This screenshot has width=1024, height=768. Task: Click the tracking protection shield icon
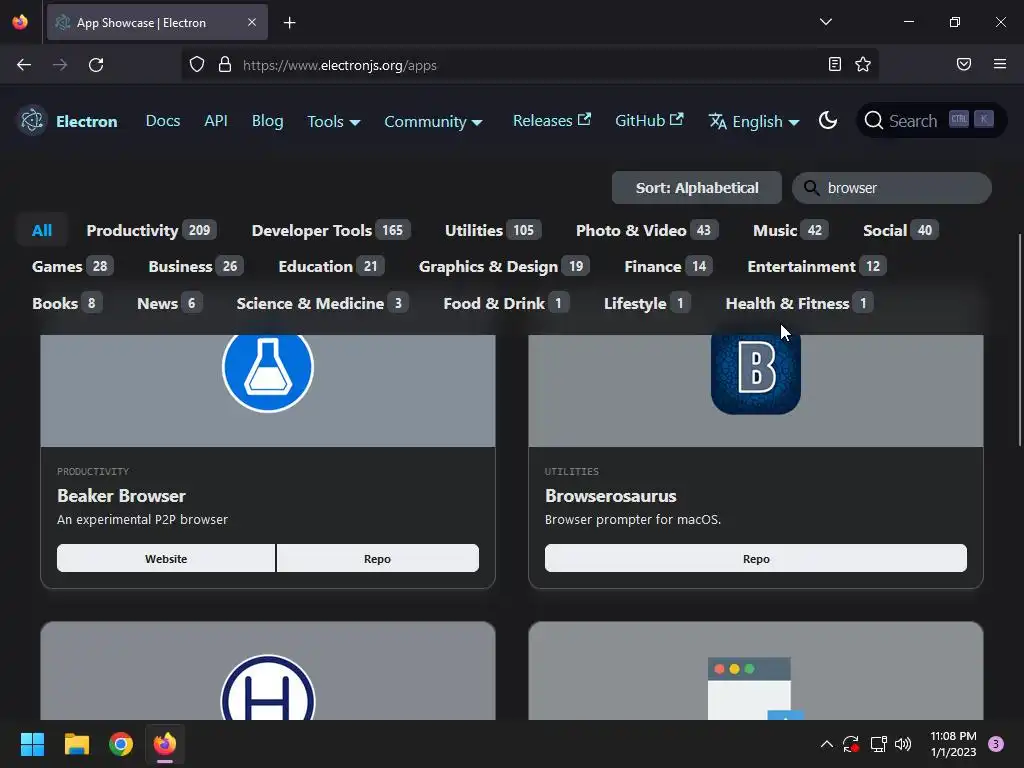tap(197, 65)
